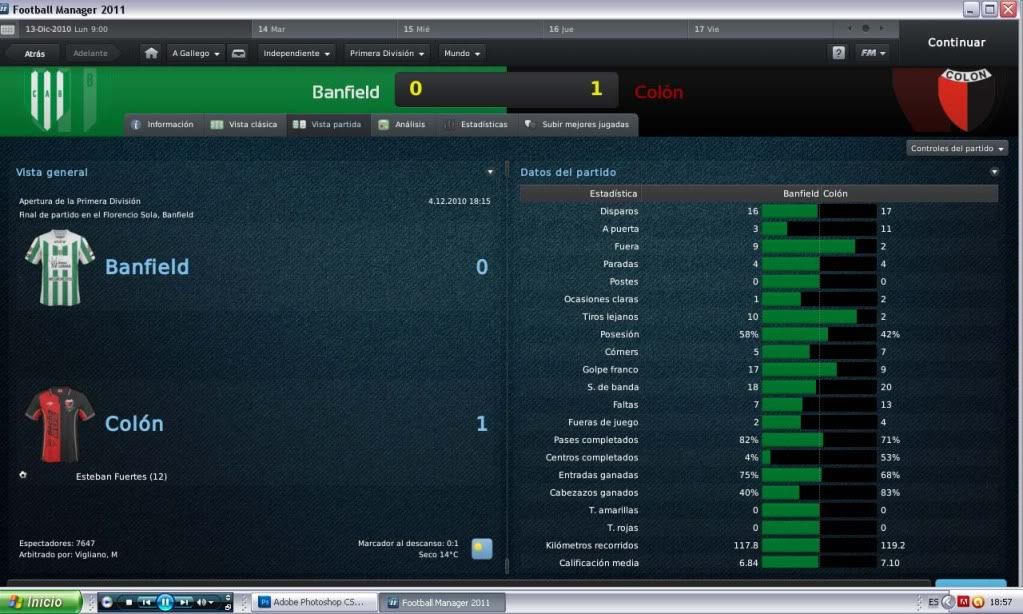Click the system clock showing 18:57

click(x=1001, y=602)
